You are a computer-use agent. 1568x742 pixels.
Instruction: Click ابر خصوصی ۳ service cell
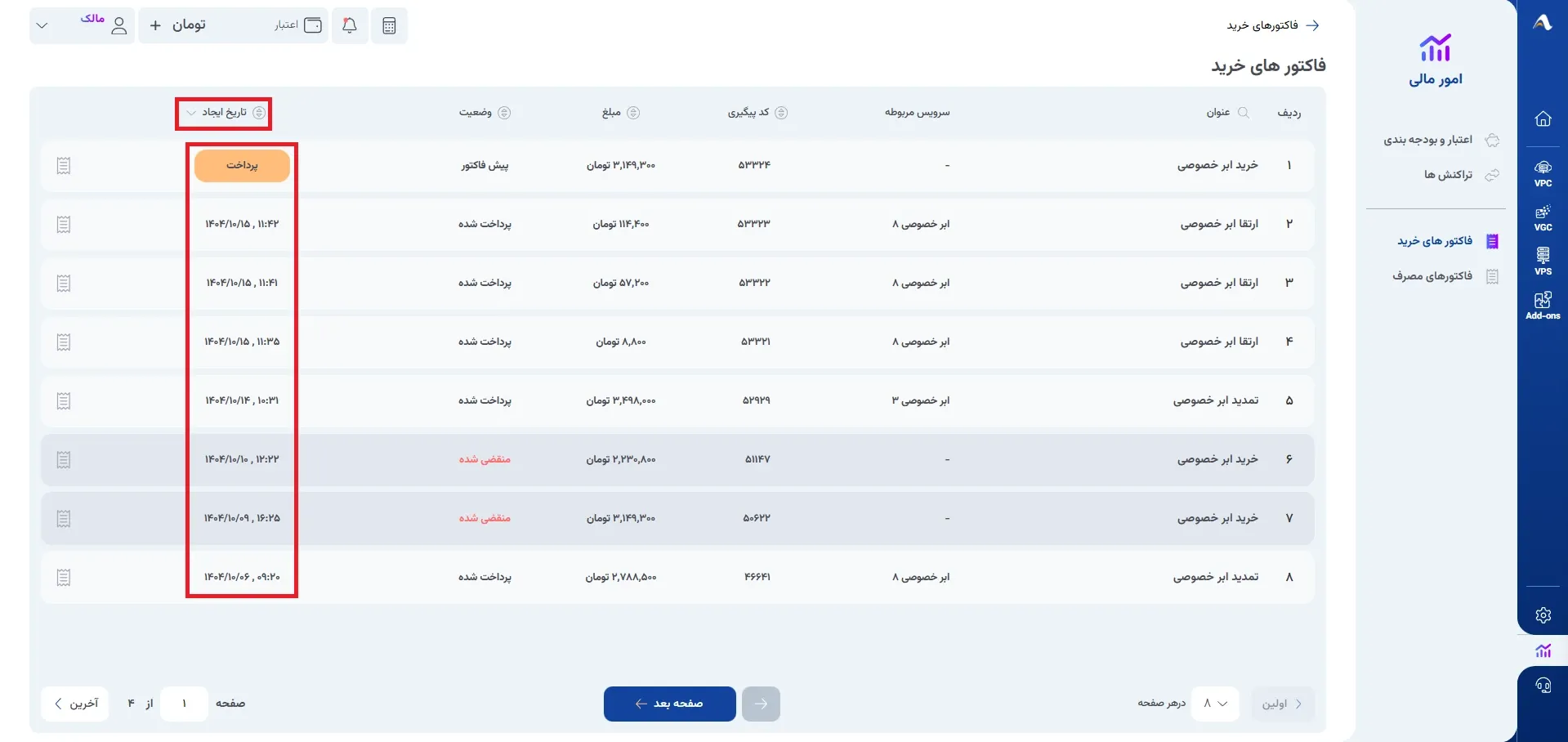(x=921, y=400)
